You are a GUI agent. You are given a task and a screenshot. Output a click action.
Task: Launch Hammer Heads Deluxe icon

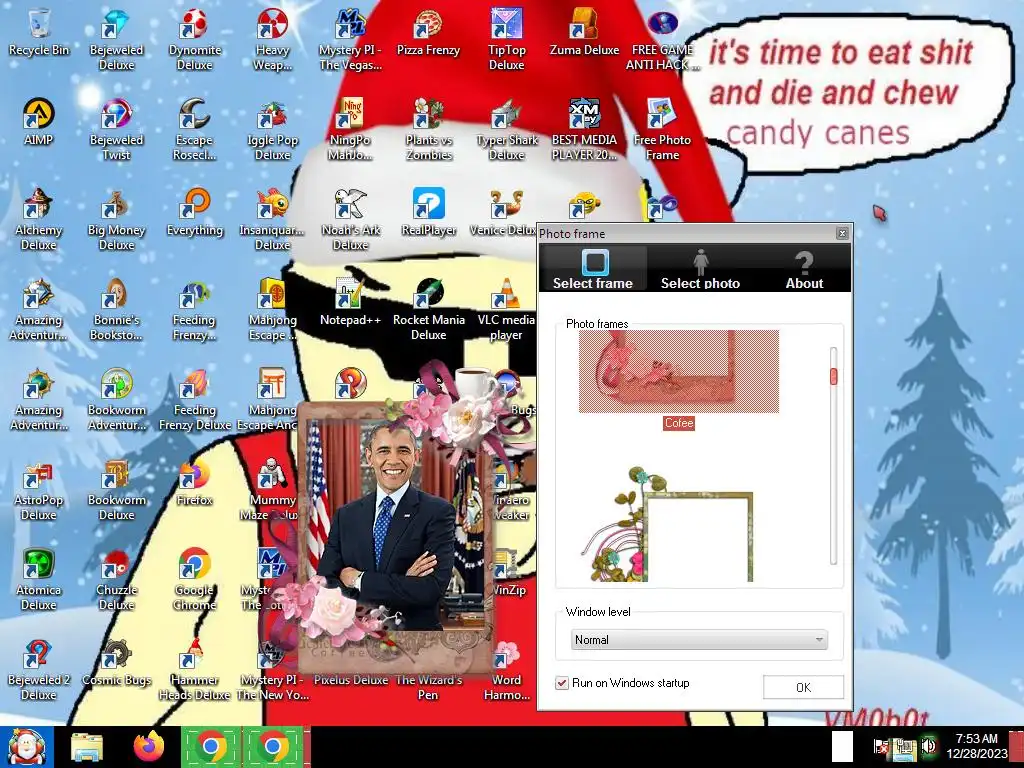click(195, 670)
